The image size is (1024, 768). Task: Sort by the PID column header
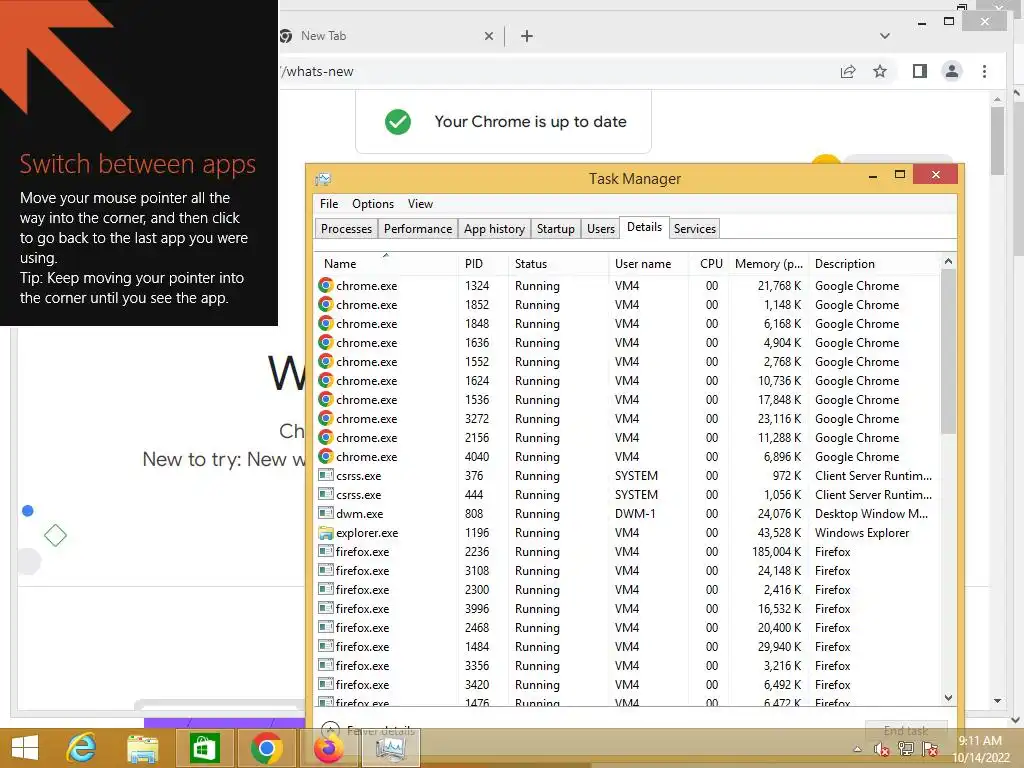tap(483, 264)
